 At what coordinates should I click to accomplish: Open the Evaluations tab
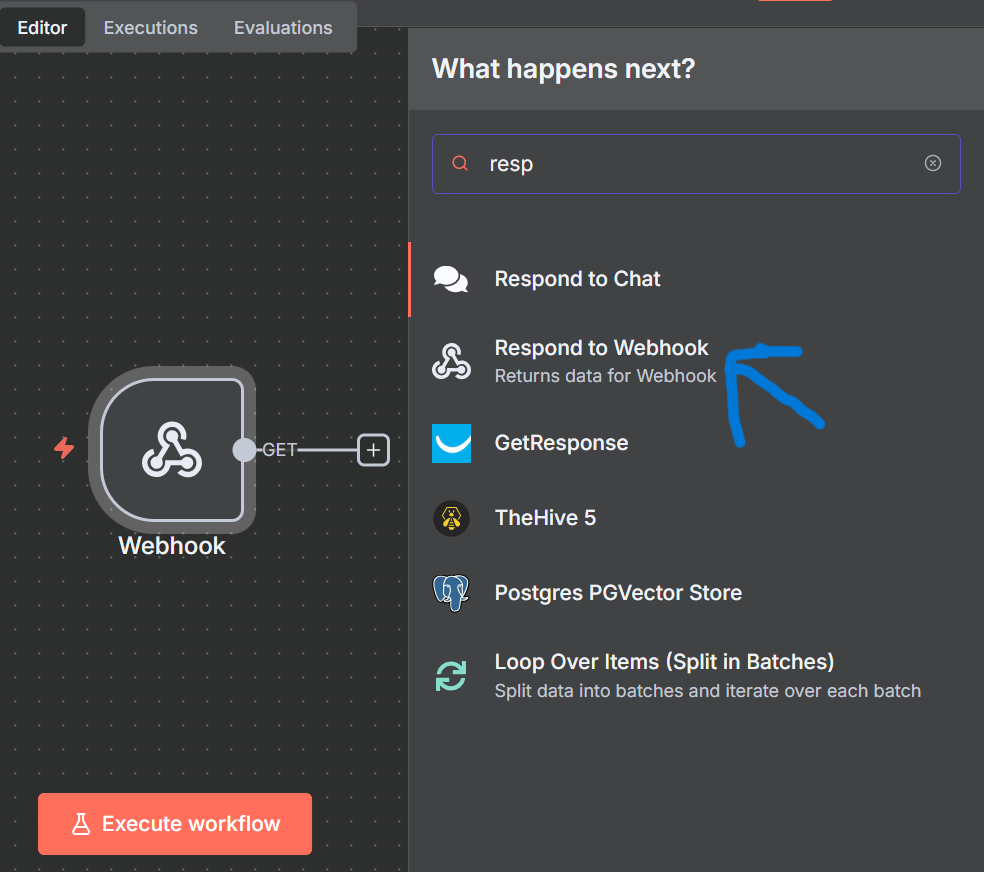[x=283, y=28]
